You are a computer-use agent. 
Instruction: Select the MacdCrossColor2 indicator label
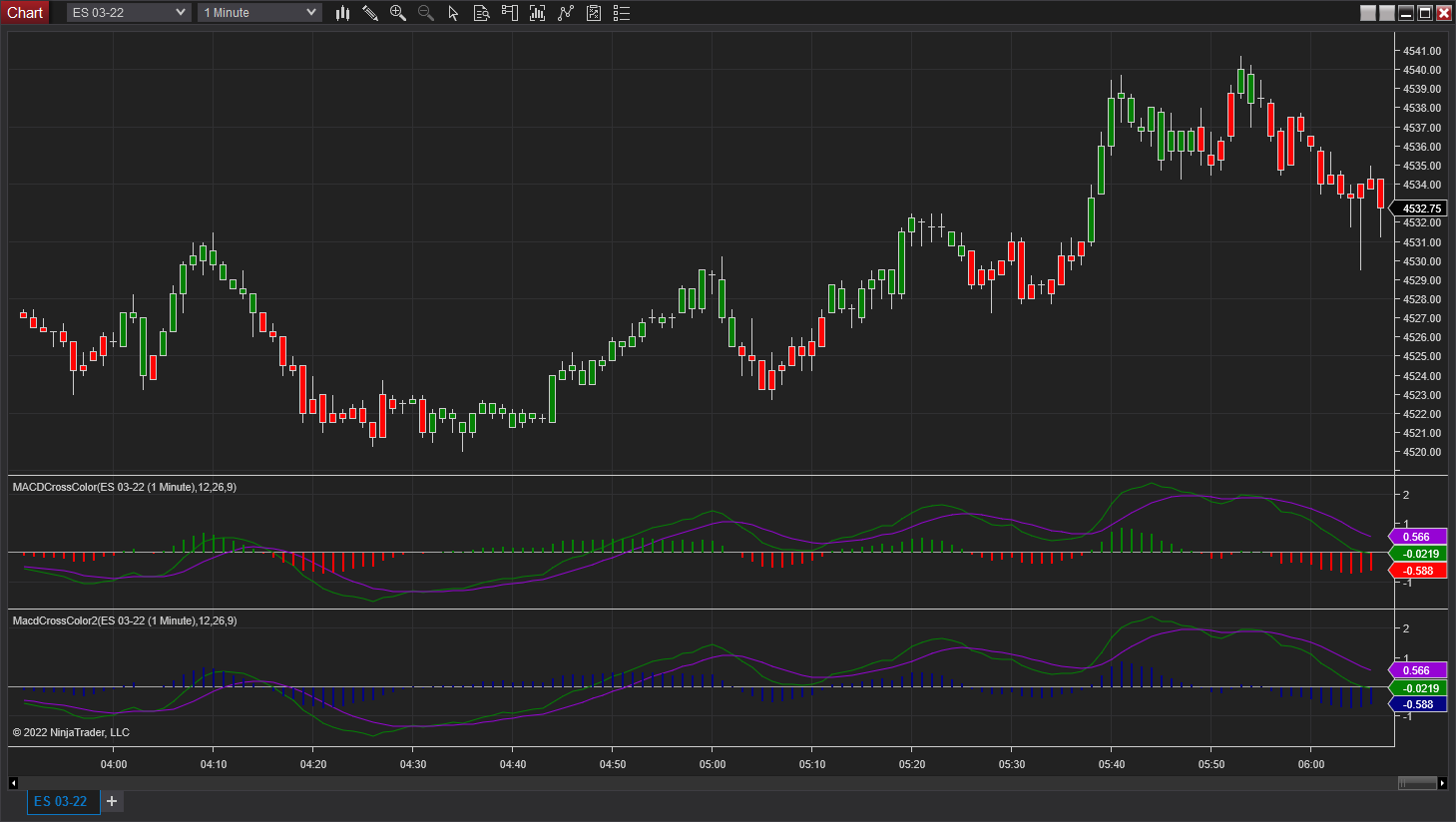125,620
